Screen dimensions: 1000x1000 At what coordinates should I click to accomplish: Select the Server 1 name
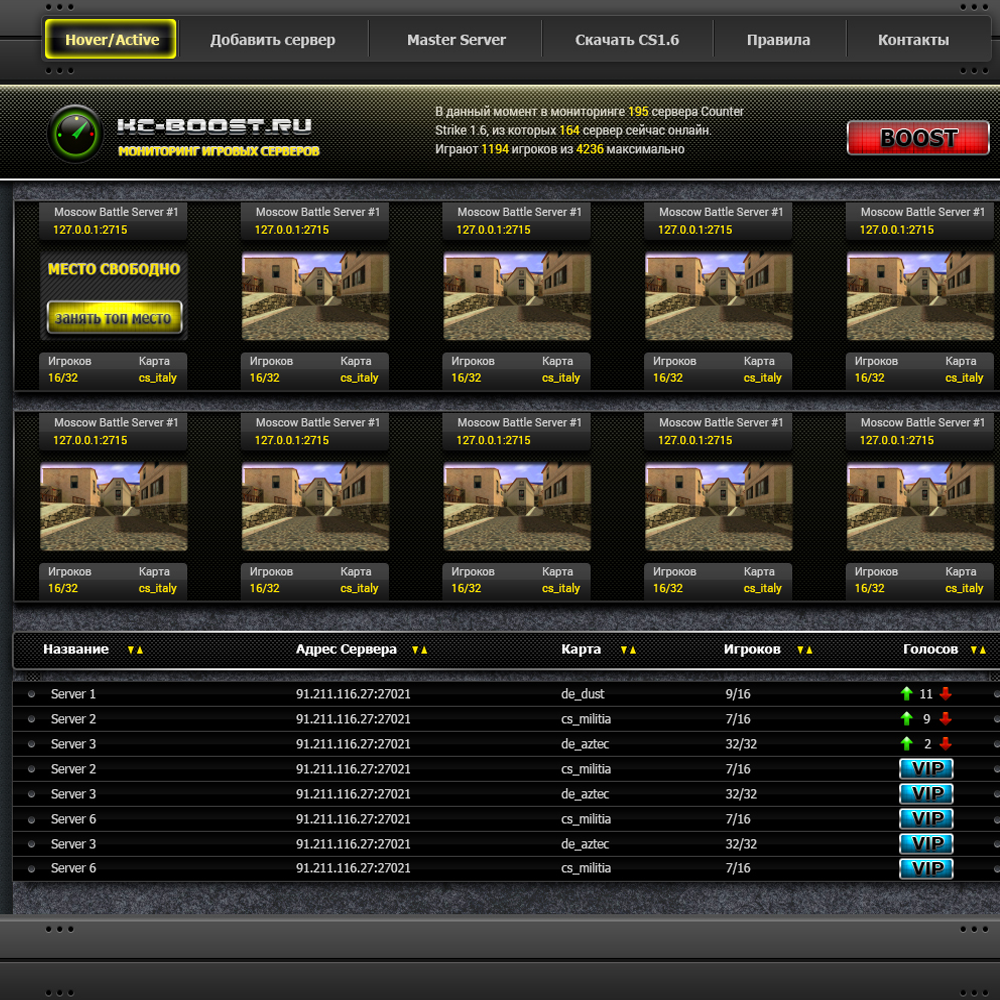pyautogui.click(x=73, y=694)
